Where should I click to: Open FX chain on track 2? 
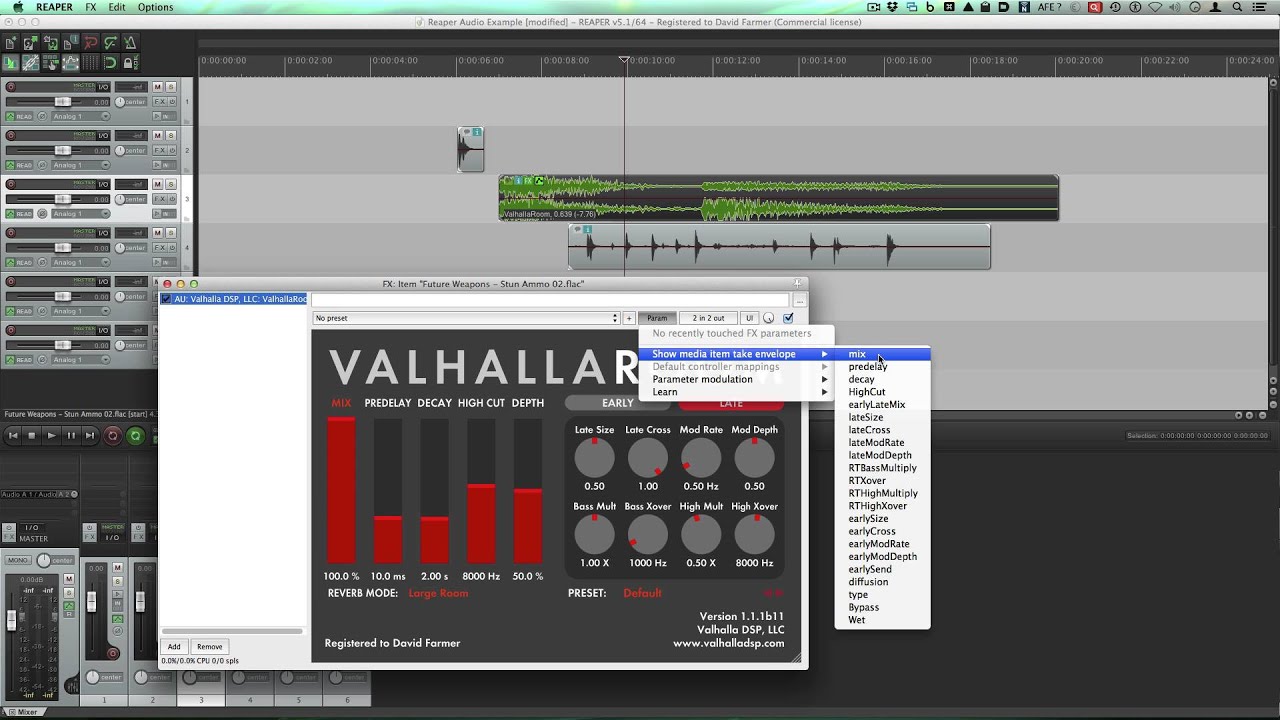158,150
